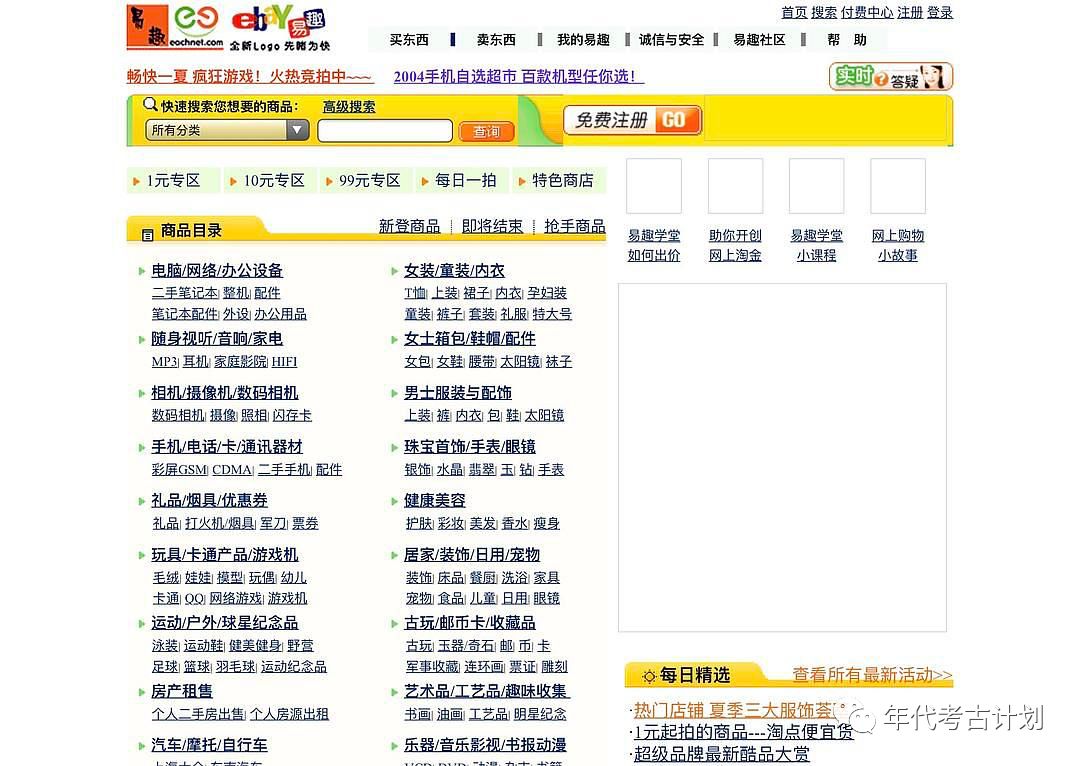Open thumbnail above 易趣学堂 小课程
This screenshot has height=766, width=1080.
[x=816, y=186]
